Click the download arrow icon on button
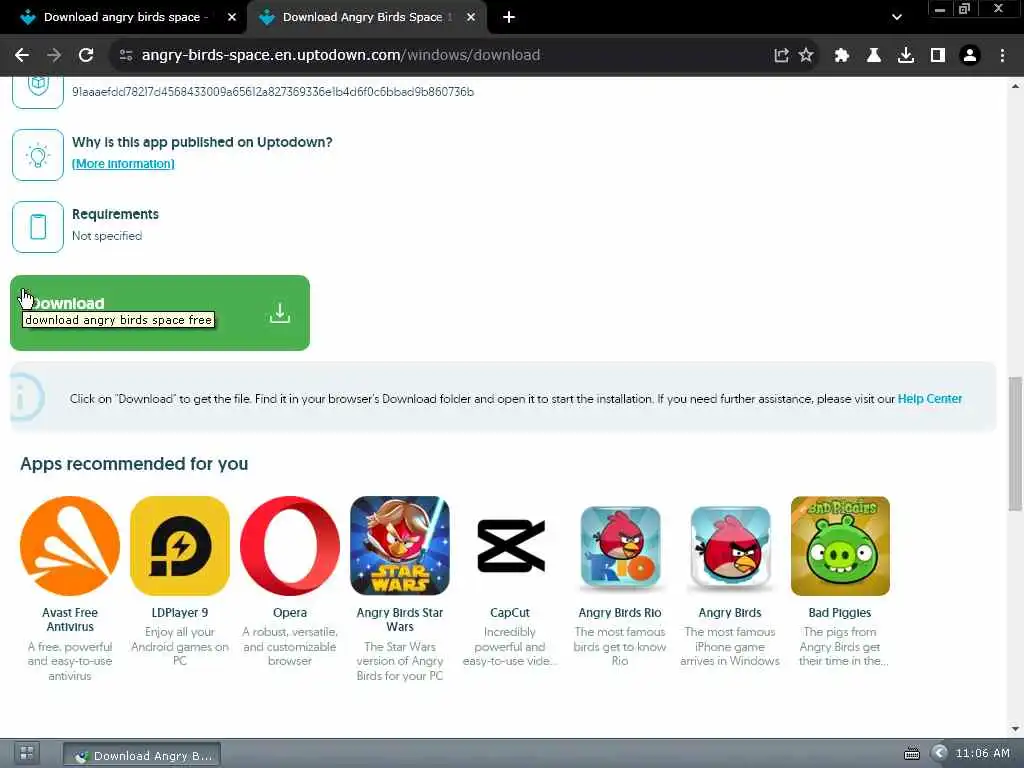This screenshot has width=1024, height=768. point(280,313)
